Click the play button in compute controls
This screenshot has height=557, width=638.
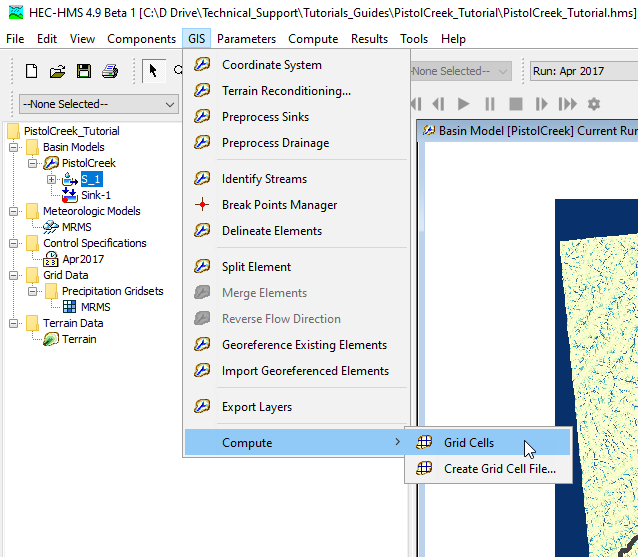pos(463,104)
